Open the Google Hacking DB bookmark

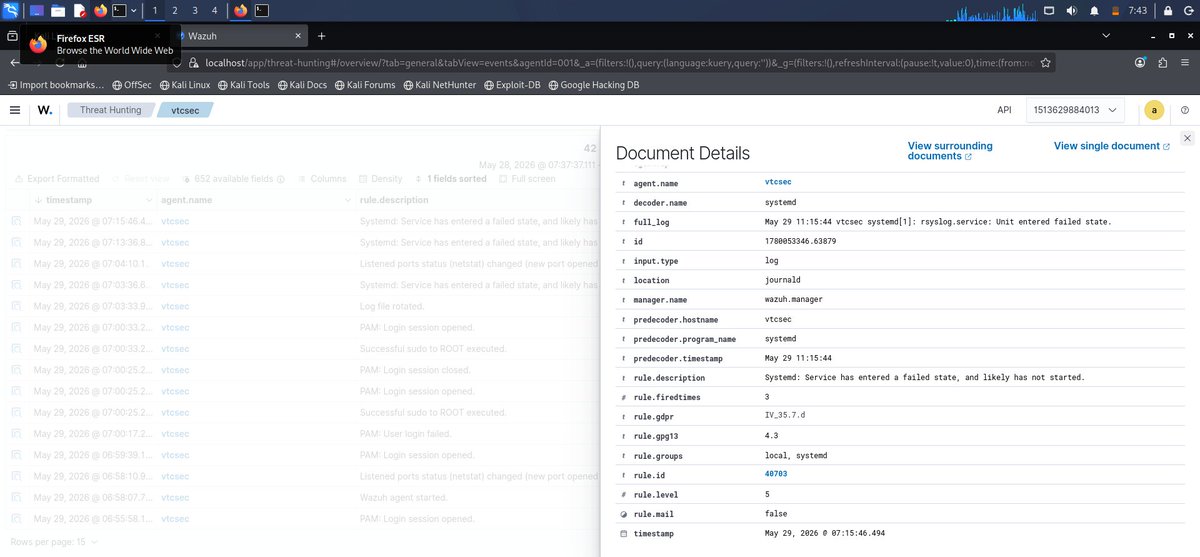pyautogui.click(x=594, y=85)
